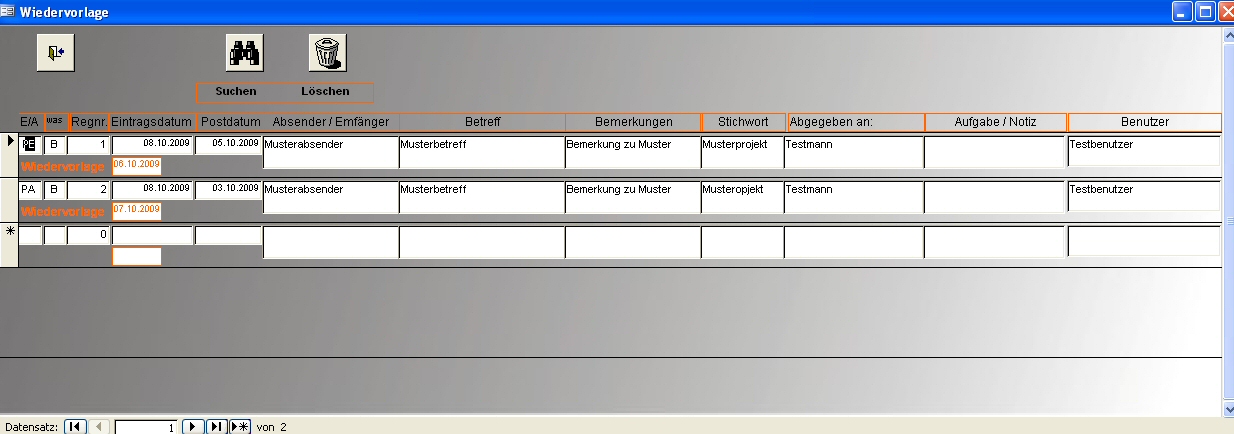Click the exit door icon button
The height and width of the screenshot is (434, 1234).
[x=56, y=52]
